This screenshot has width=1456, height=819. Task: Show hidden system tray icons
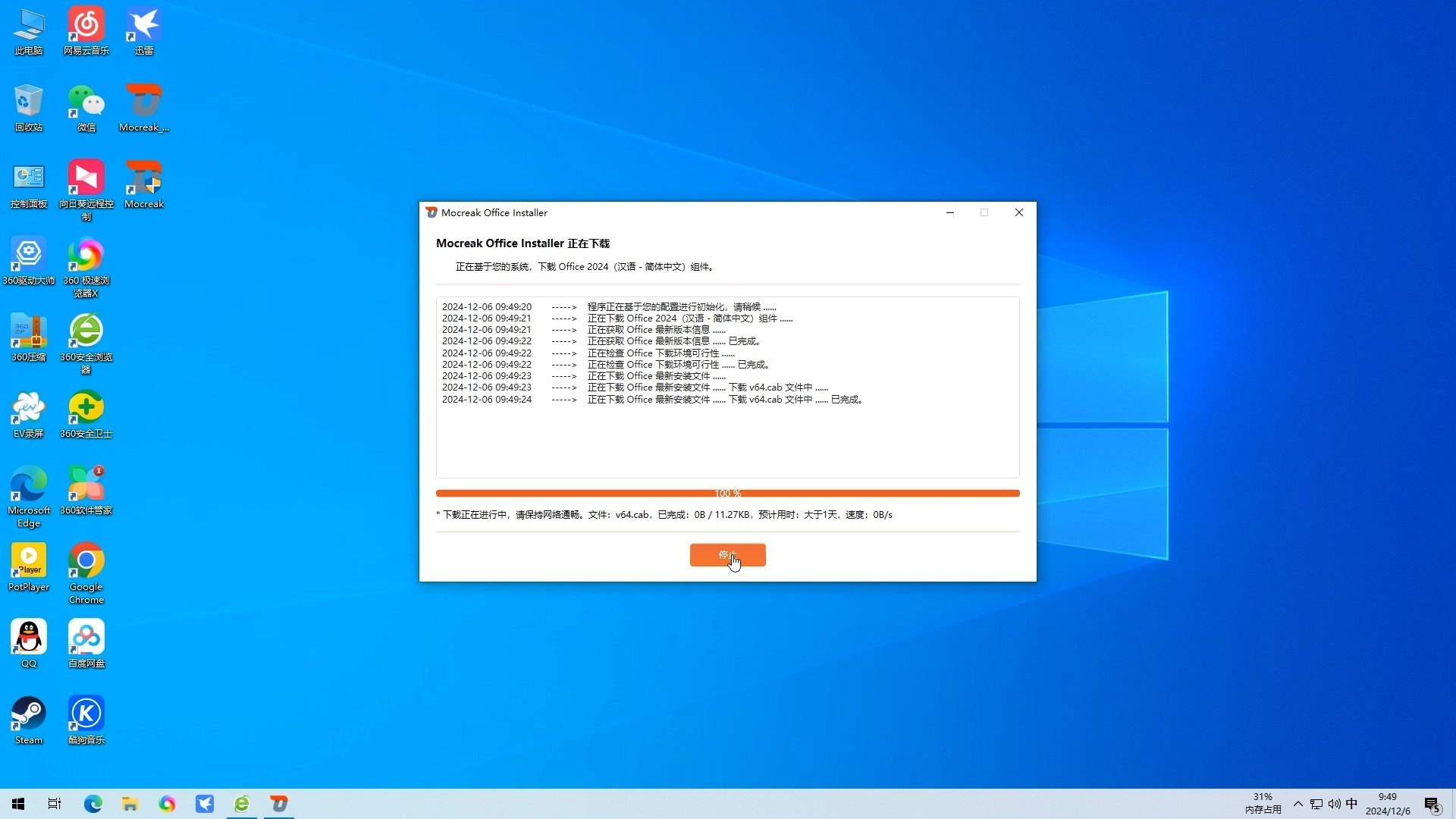pyautogui.click(x=1298, y=804)
